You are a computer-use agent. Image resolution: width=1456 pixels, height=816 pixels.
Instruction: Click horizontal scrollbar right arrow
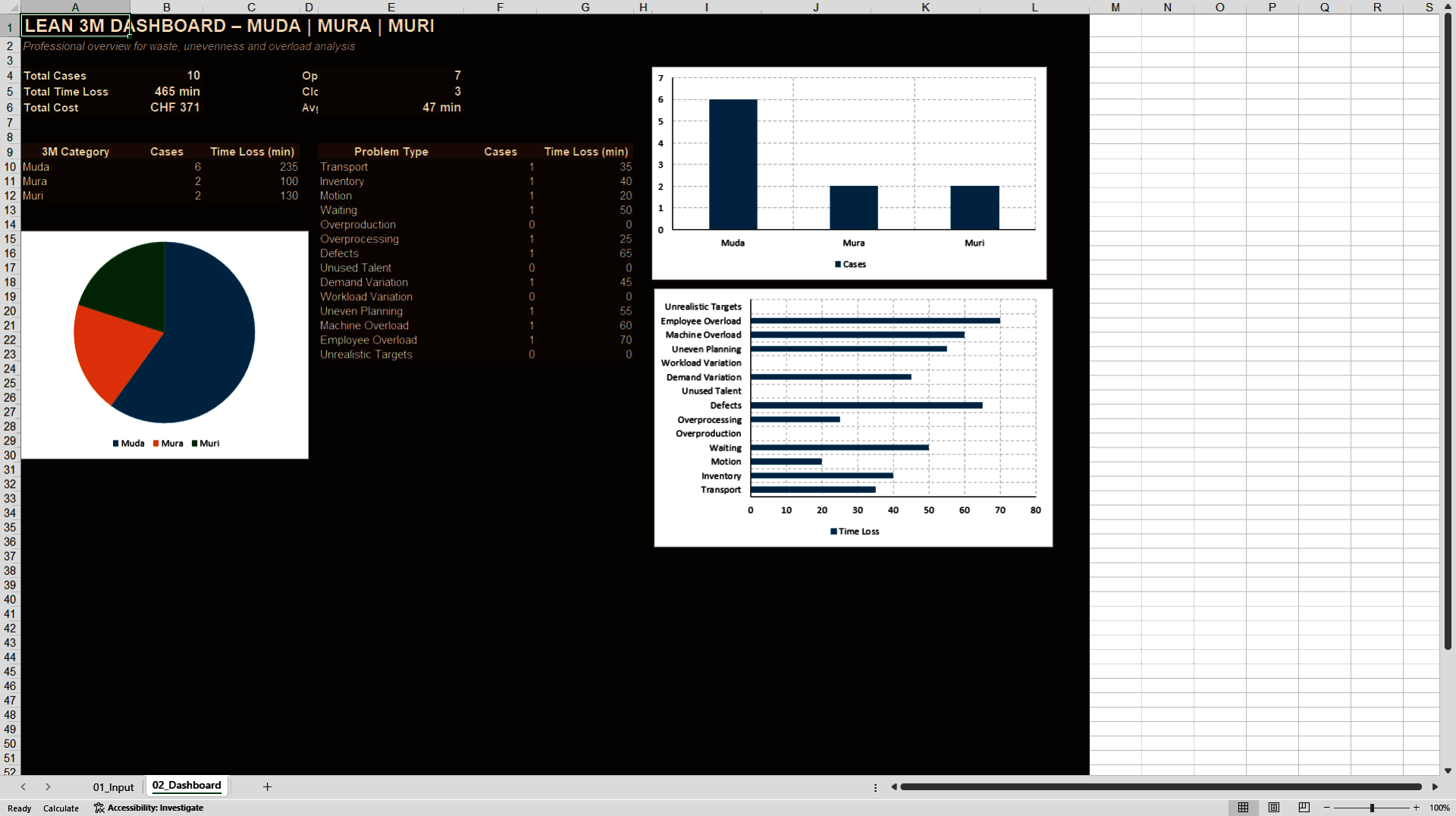tap(1435, 787)
